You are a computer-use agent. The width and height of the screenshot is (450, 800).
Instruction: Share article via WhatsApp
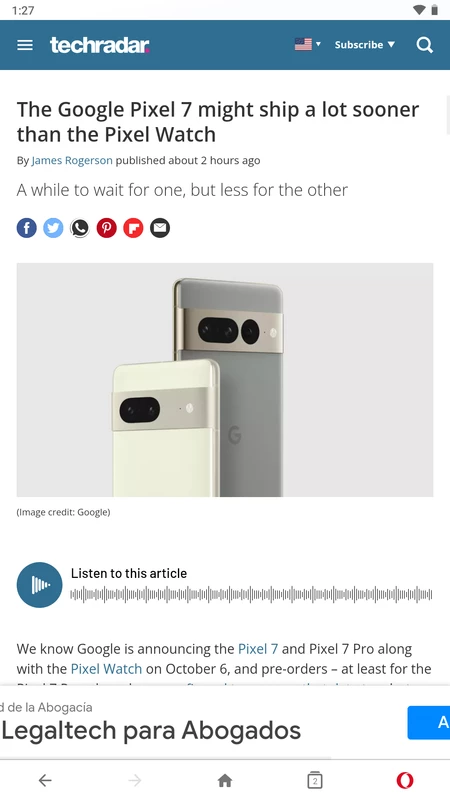(80, 228)
